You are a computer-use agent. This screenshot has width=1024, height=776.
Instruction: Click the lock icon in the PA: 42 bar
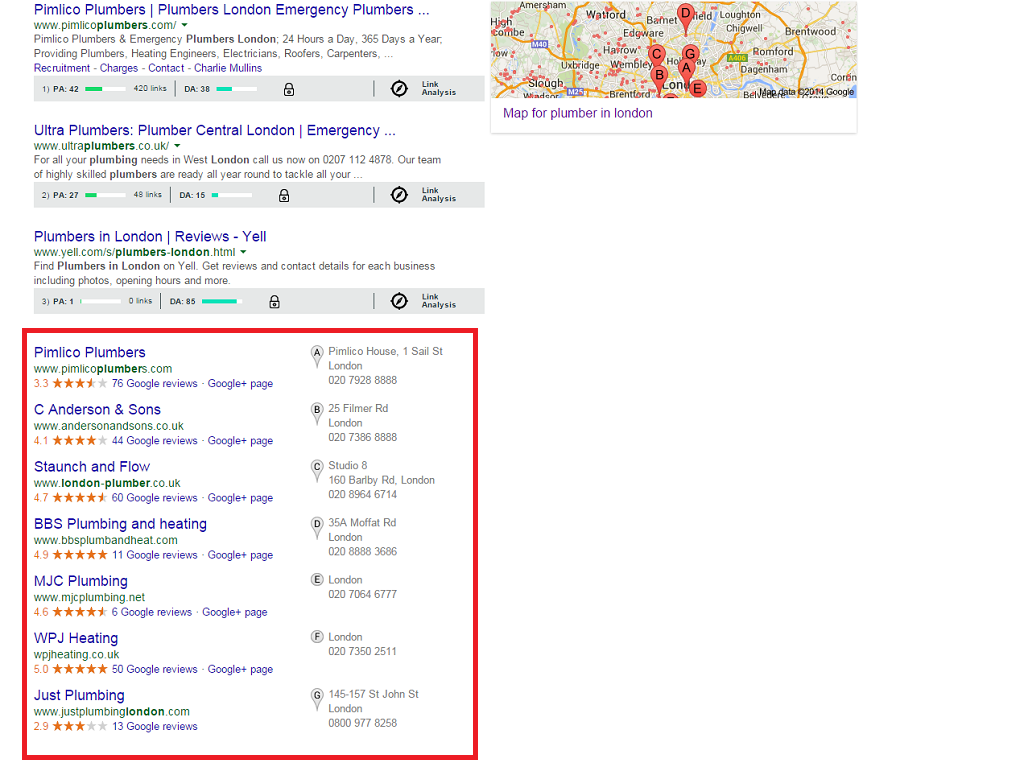289,89
